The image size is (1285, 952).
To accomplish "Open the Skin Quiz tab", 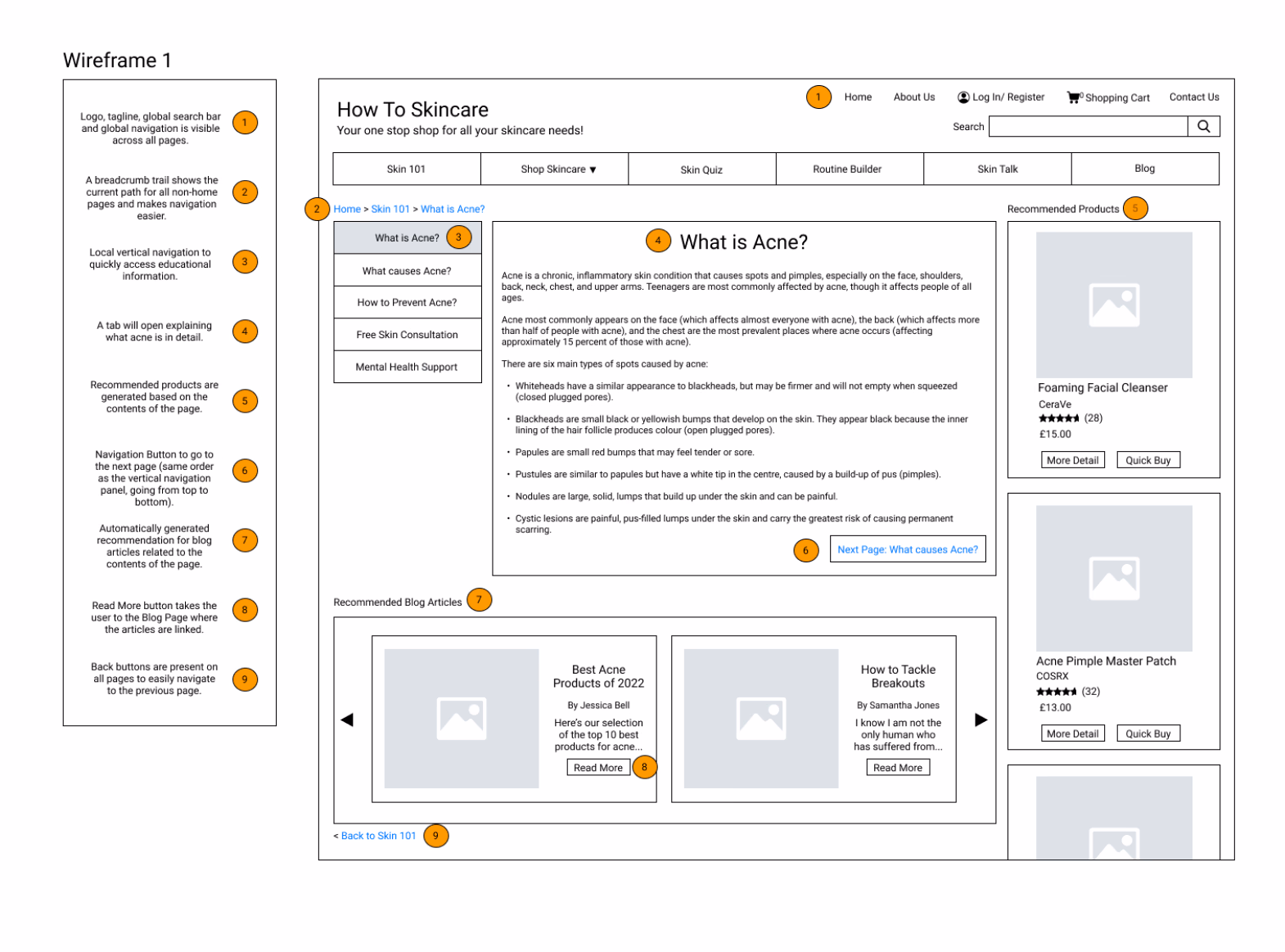I will coord(702,169).
